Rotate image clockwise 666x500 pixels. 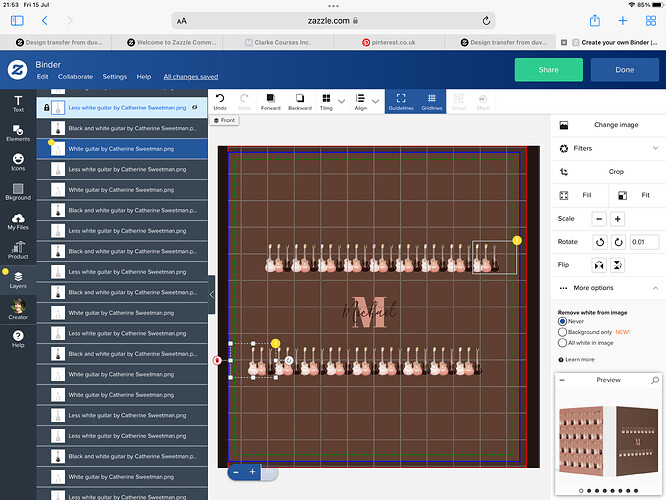pos(618,242)
